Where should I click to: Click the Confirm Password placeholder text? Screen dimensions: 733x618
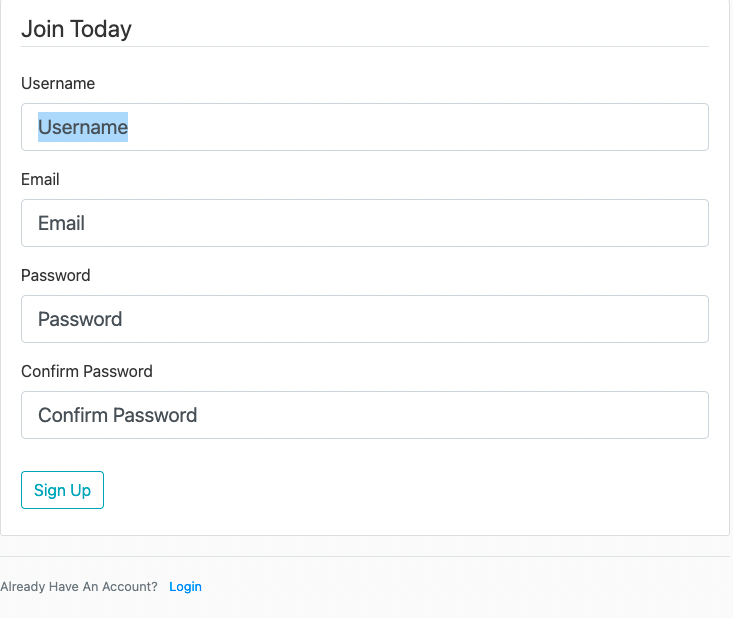click(x=117, y=415)
